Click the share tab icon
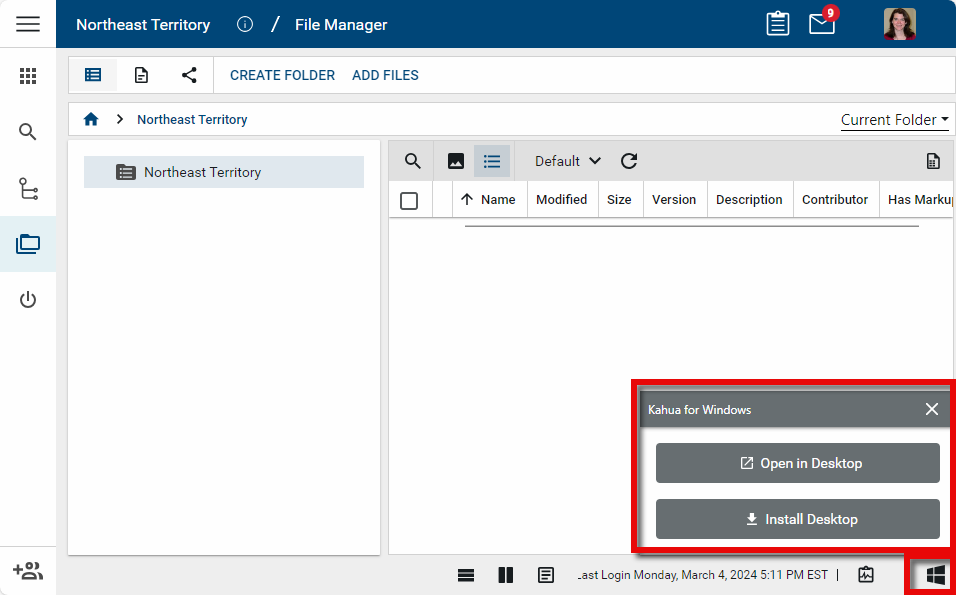The height and width of the screenshot is (595, 956). (x=189, y=75)
